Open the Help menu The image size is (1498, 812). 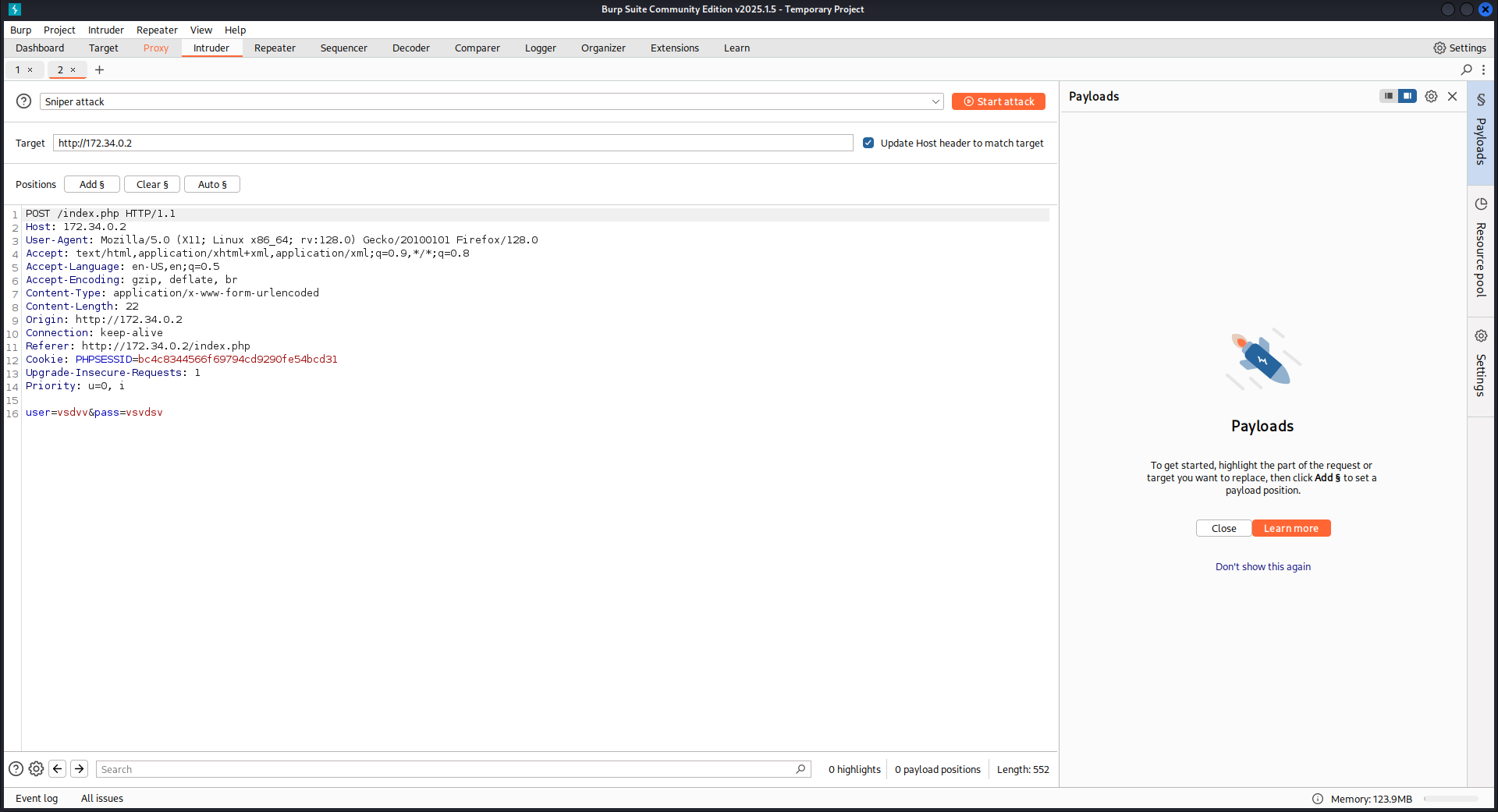(236, 30)
